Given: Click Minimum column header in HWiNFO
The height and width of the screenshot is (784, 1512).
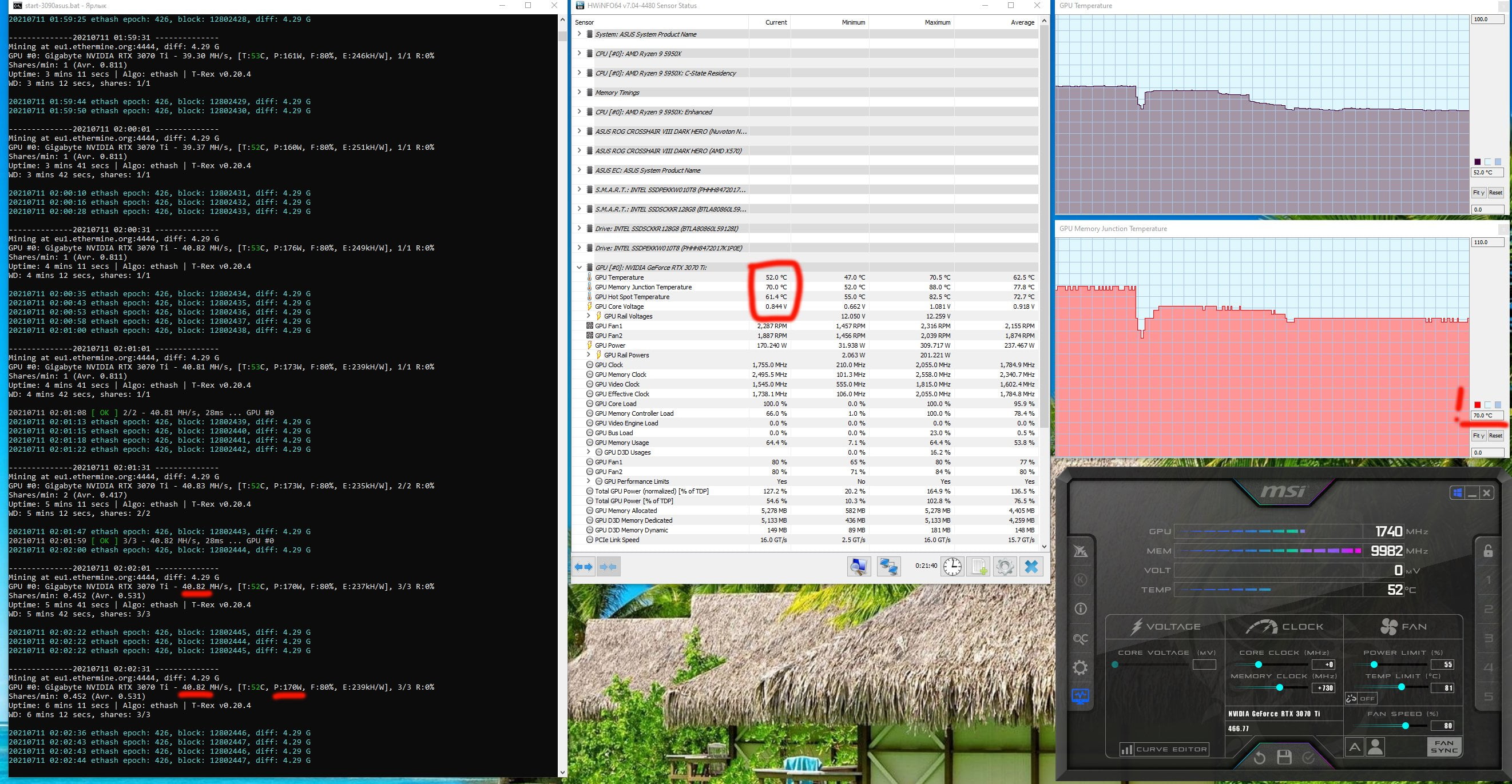Looking at the screenshot, I should pyautogui.click(x=830, y=22).
